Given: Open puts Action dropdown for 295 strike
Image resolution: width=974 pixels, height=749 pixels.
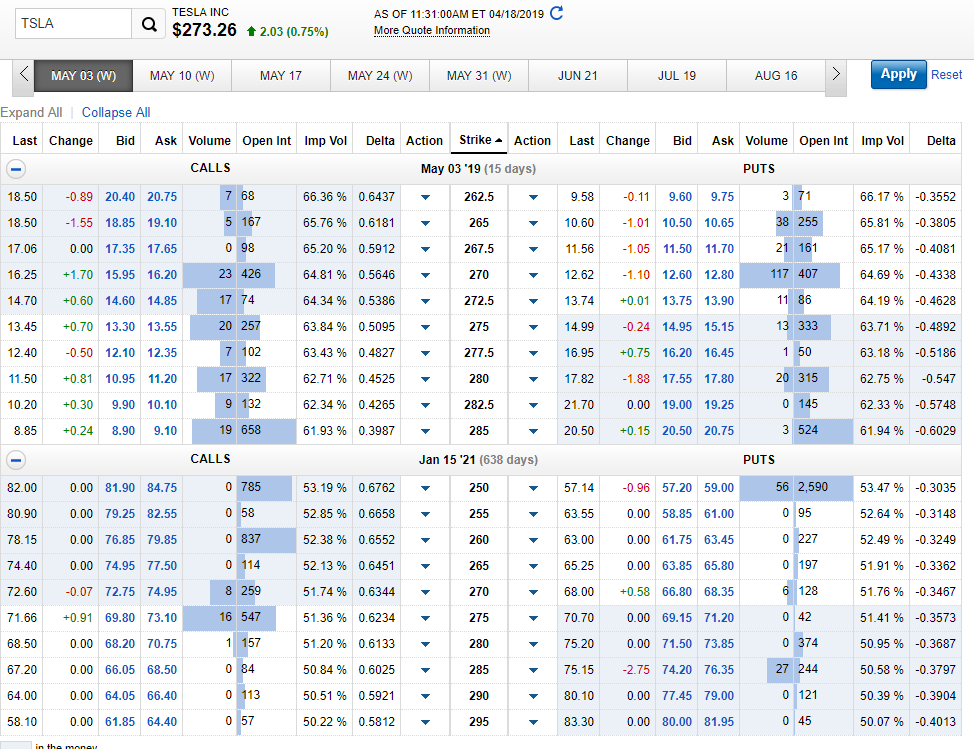Looking at the screenshot, I should tap(532, 721).
